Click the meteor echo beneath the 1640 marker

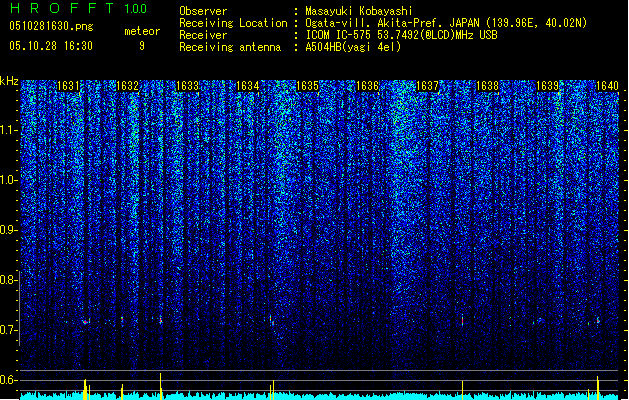[598, 321]
